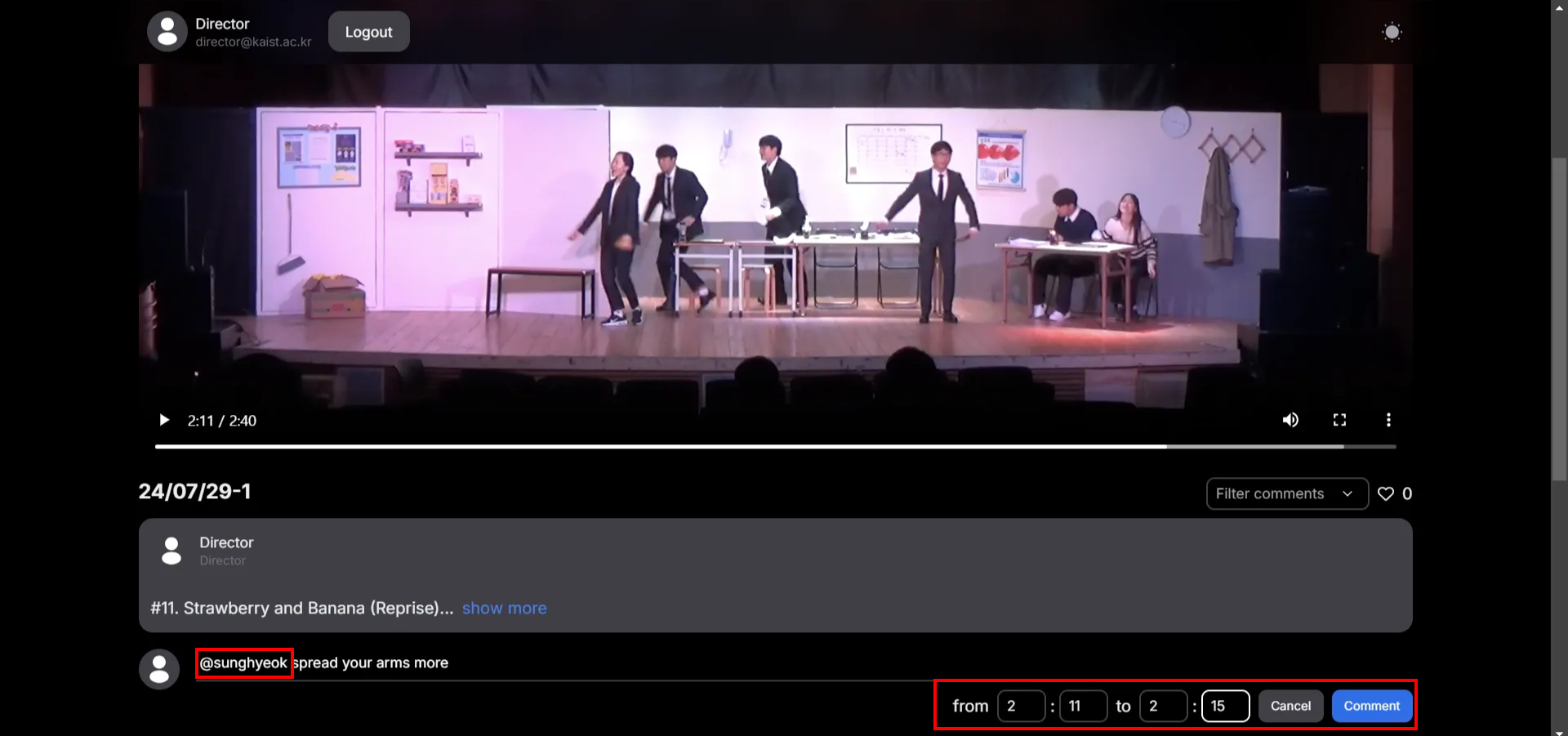Screen dimensions: 1568x736
Task: Click the @sunghyeok mention
Action: [243, 662]
